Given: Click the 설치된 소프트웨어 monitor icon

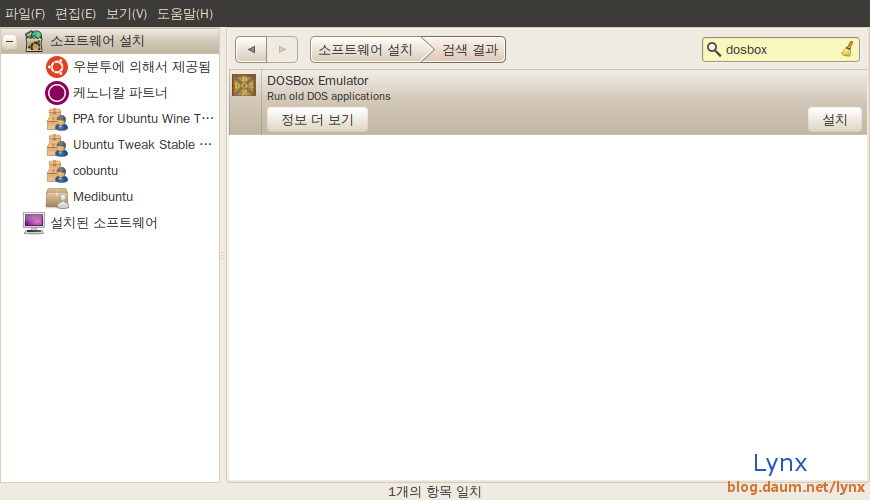Looking at the screenshot, I should pyautogui.click(x=34, y=223).
